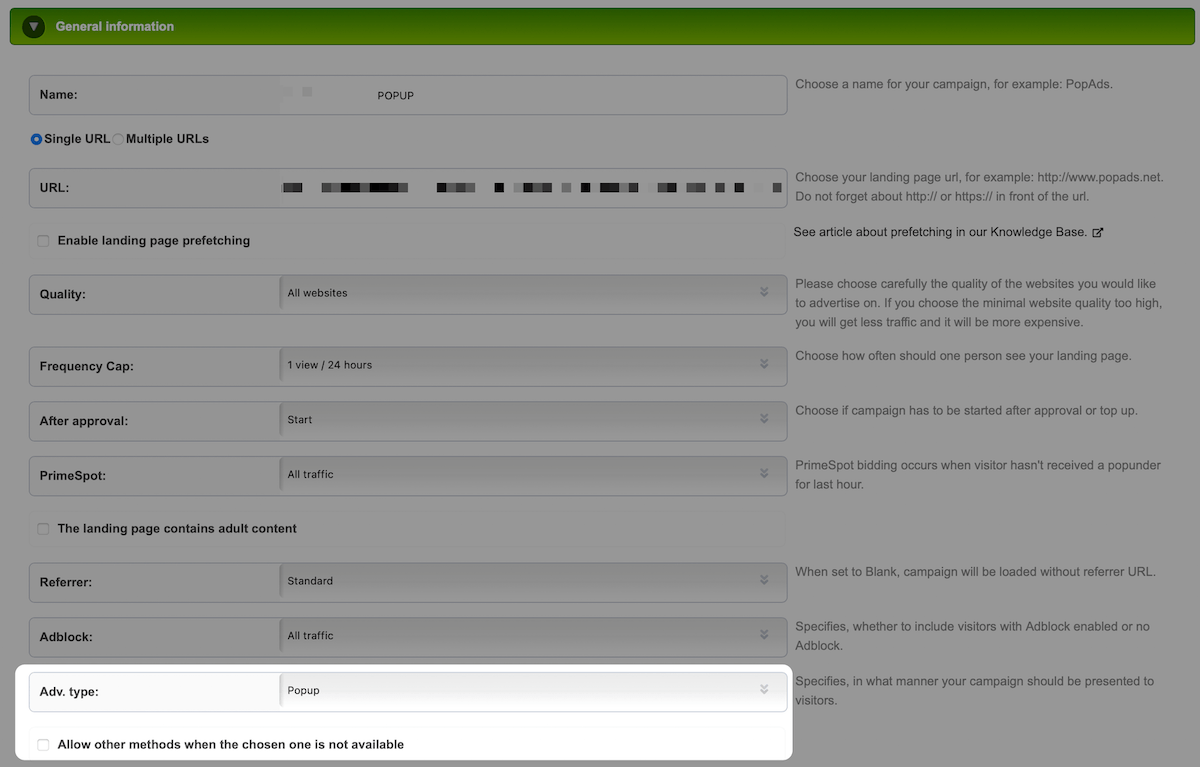Click the PrimeSpot bidding help description
This screenshot has height=767, width=1200.
tap(978, 475)
